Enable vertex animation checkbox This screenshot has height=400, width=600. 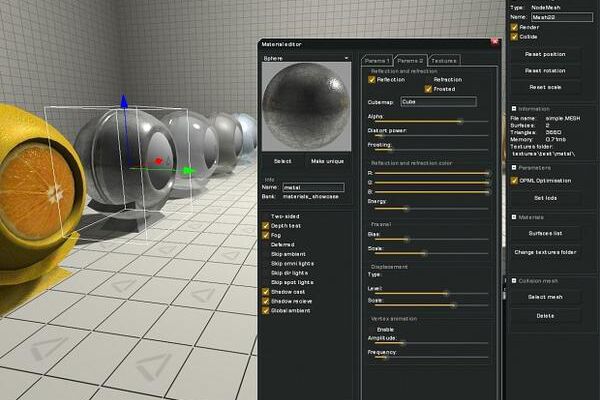[x=372, y=330]
